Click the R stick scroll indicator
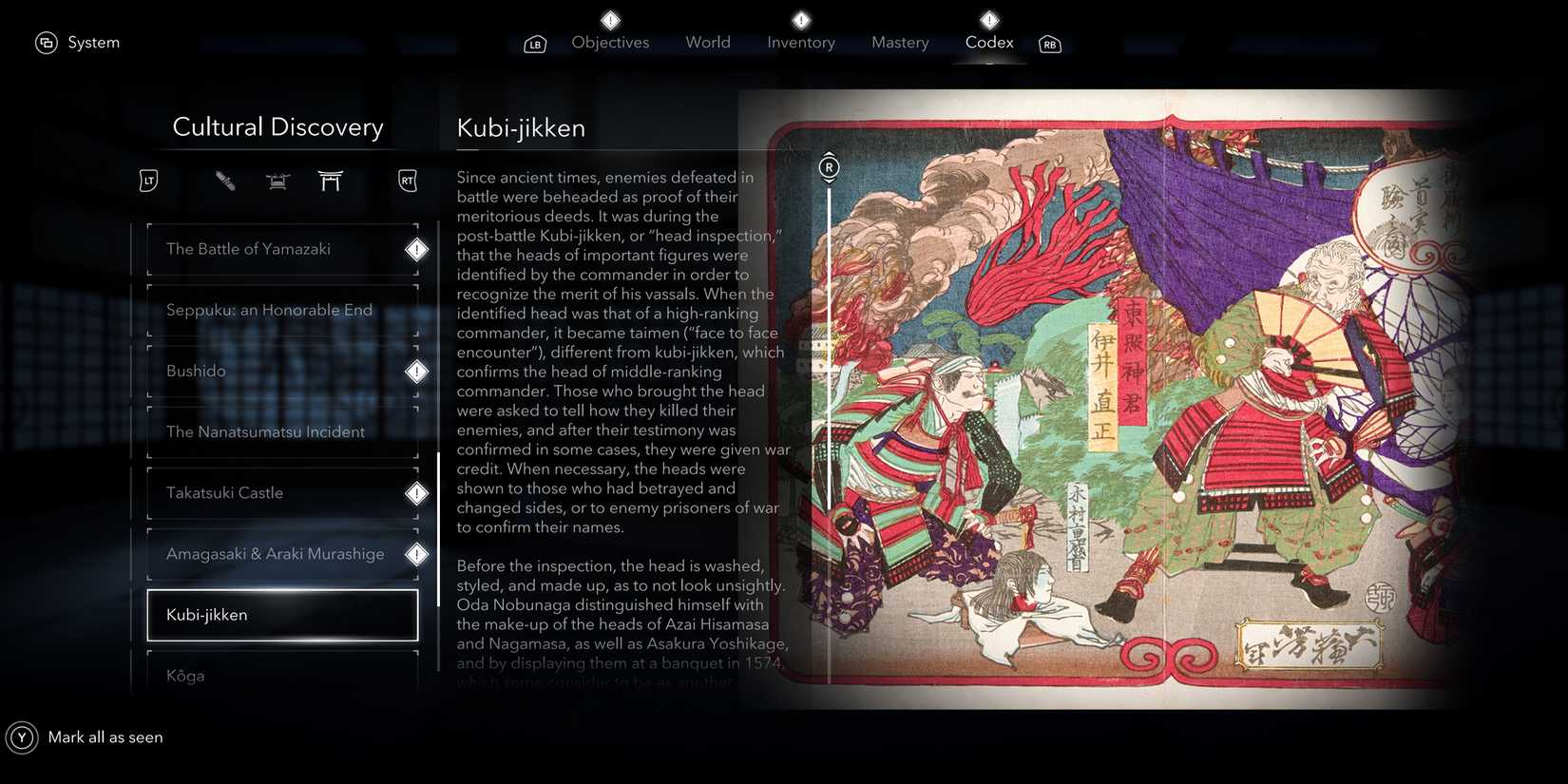The width and height of the screenshot is (1568, 784). coord(829,168)
